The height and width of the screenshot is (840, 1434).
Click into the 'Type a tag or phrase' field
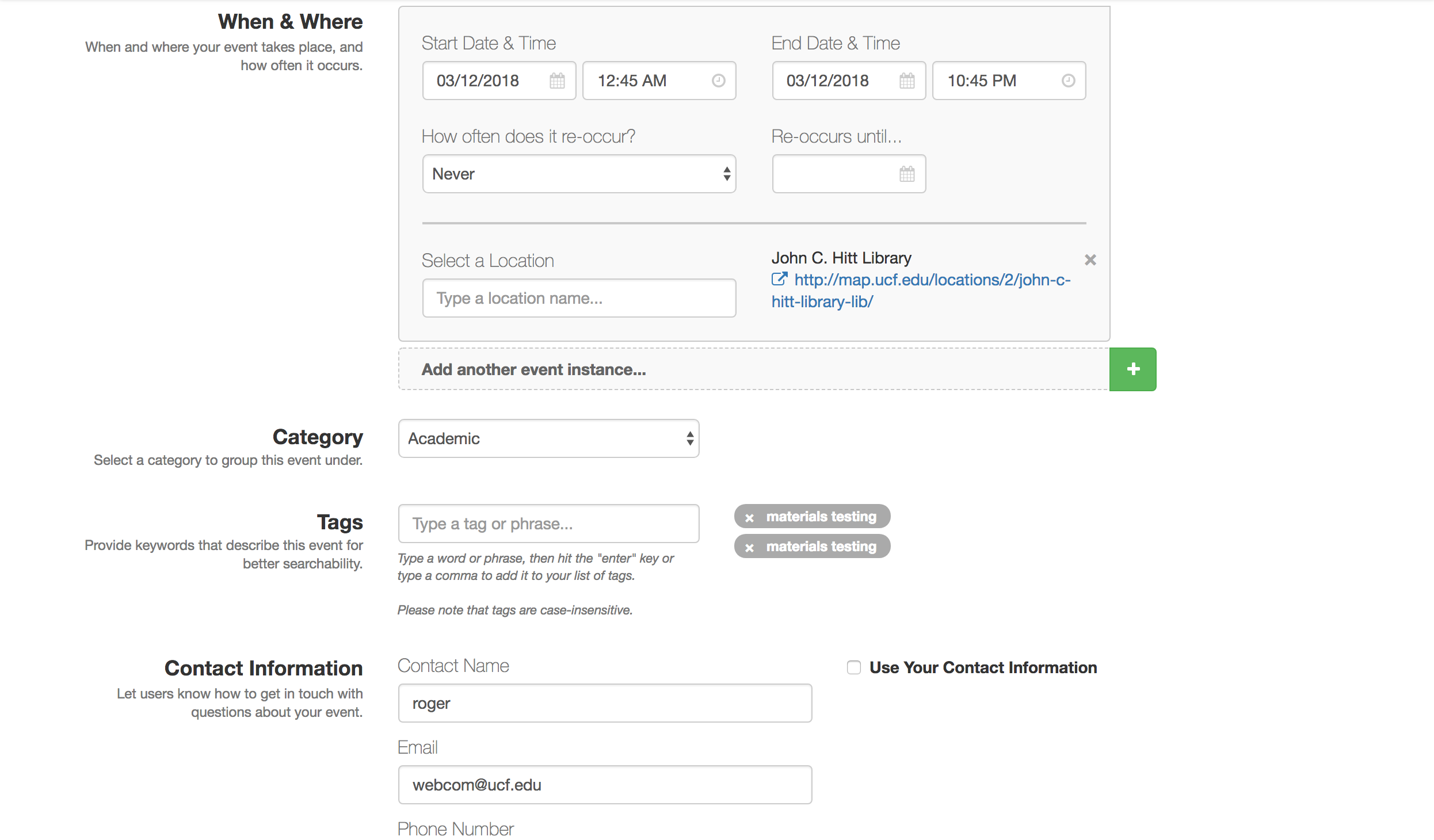click(548, 524)
